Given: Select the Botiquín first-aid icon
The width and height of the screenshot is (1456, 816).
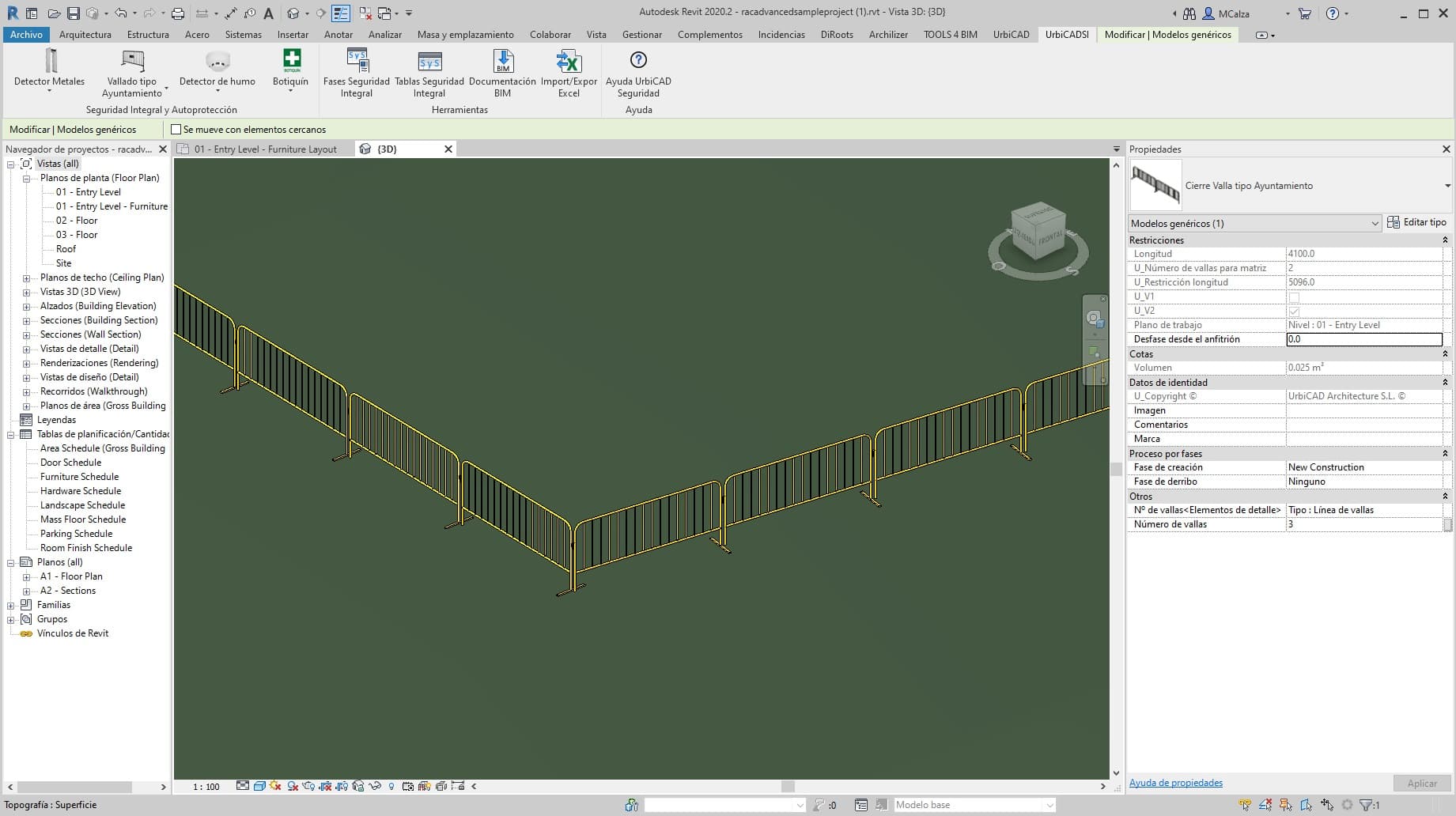Looking at the screenshot, I should pos(292,60).
